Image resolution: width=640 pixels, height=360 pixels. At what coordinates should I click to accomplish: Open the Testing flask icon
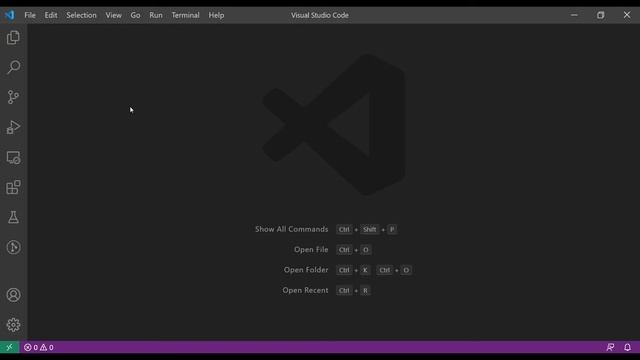pos(13,217)
